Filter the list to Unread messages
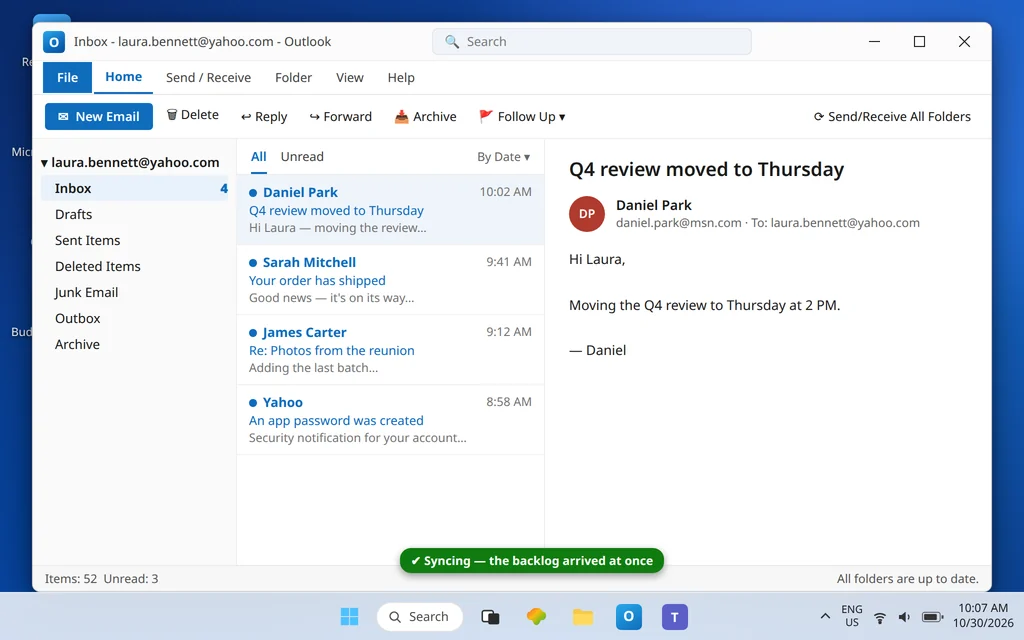1024x640 pixels. coord(302,157)
